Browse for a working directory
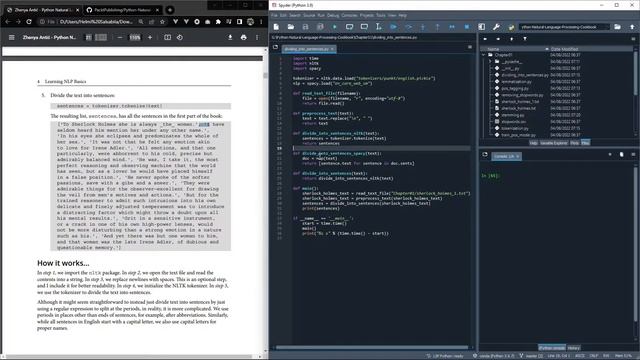The height and width of the screenshot is (360, 640). (618, 27)
